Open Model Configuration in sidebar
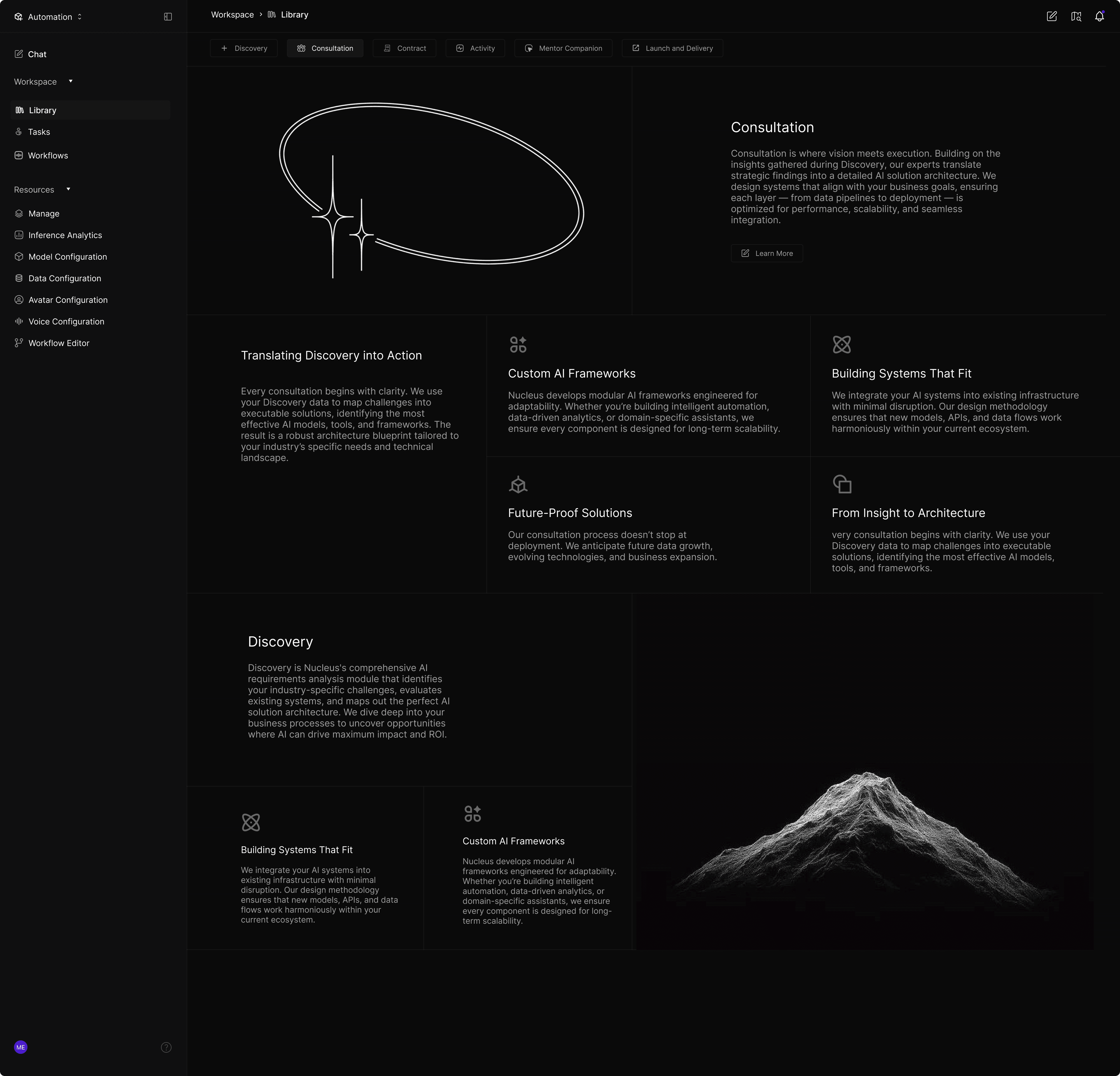1120x1076 pixels. click(x=67, y=257)
